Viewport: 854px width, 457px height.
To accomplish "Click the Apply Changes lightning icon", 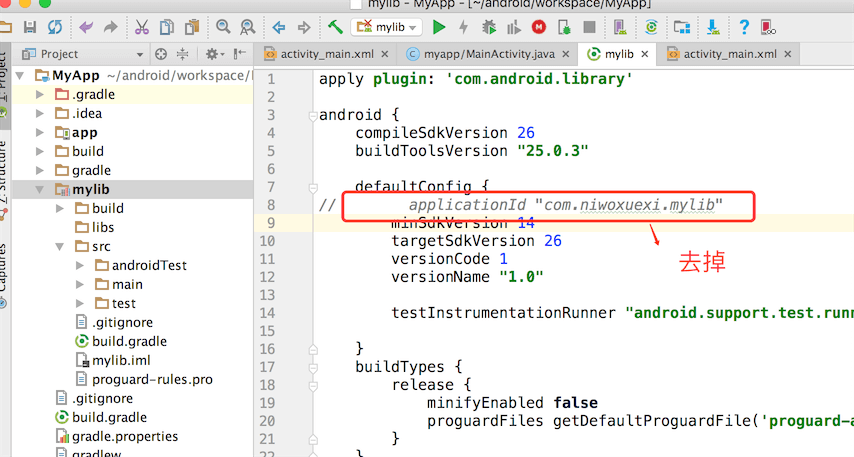I will click(463, 27).
